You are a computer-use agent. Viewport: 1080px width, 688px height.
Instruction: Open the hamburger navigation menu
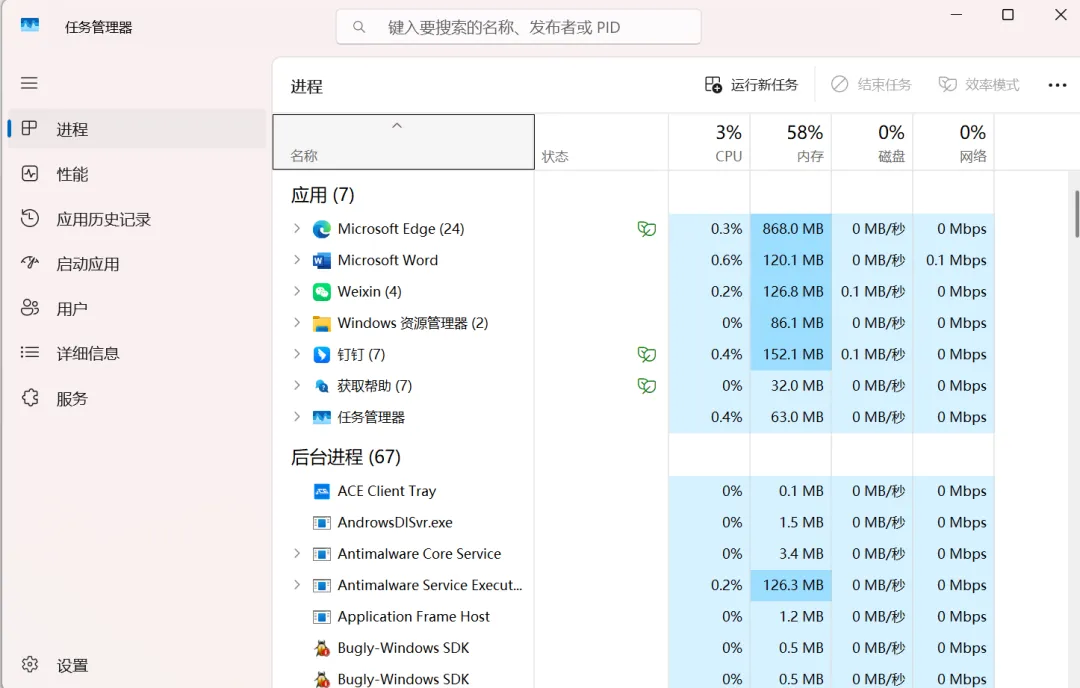pos(29,83)
